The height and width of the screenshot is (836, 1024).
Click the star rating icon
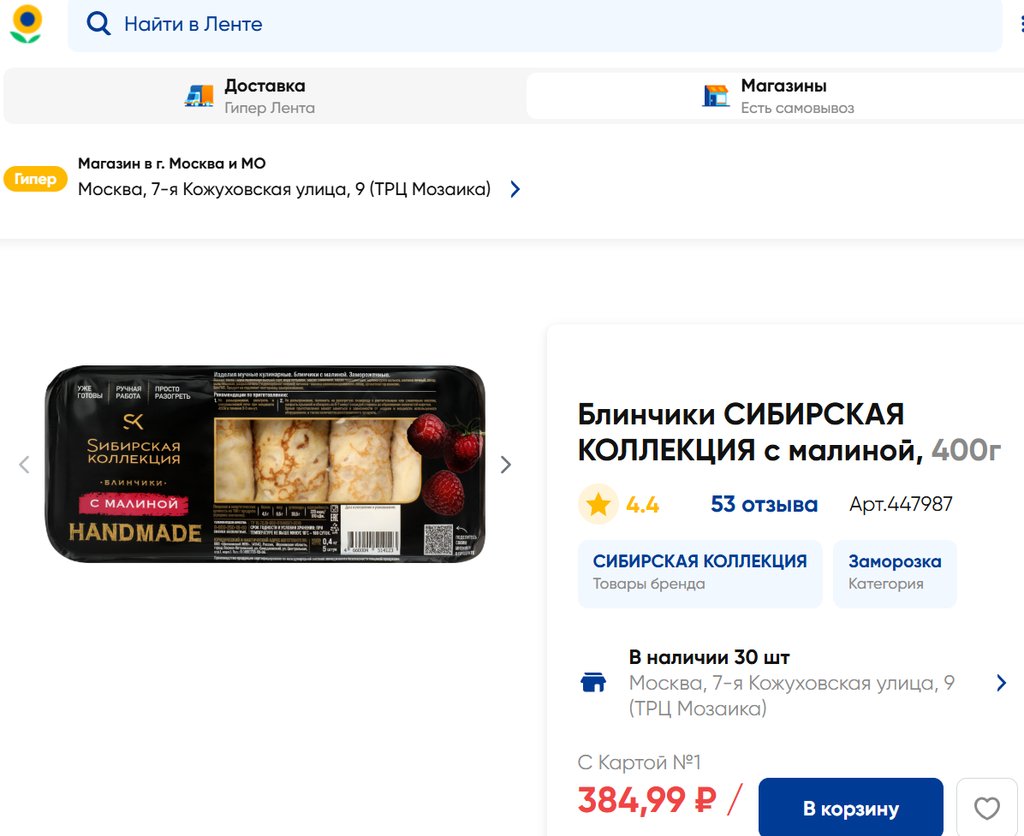[x=598, y=504]
